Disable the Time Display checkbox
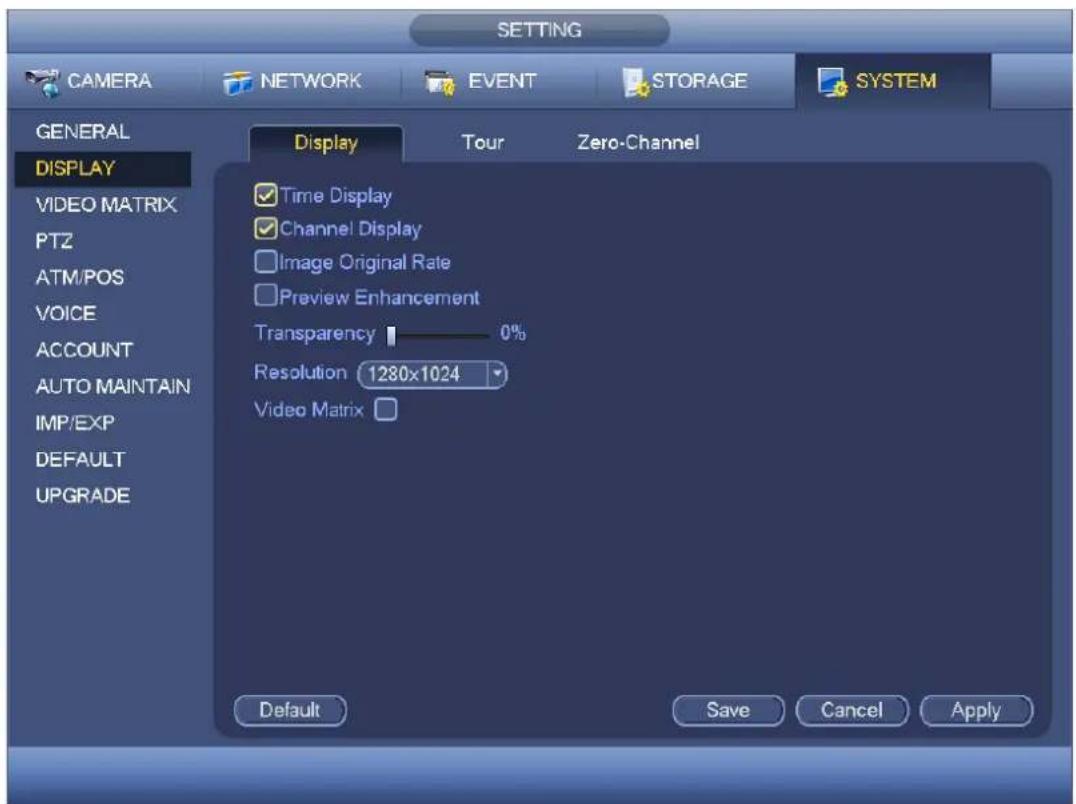This screenshot has width=1076, height=804. tap(265, 196)
